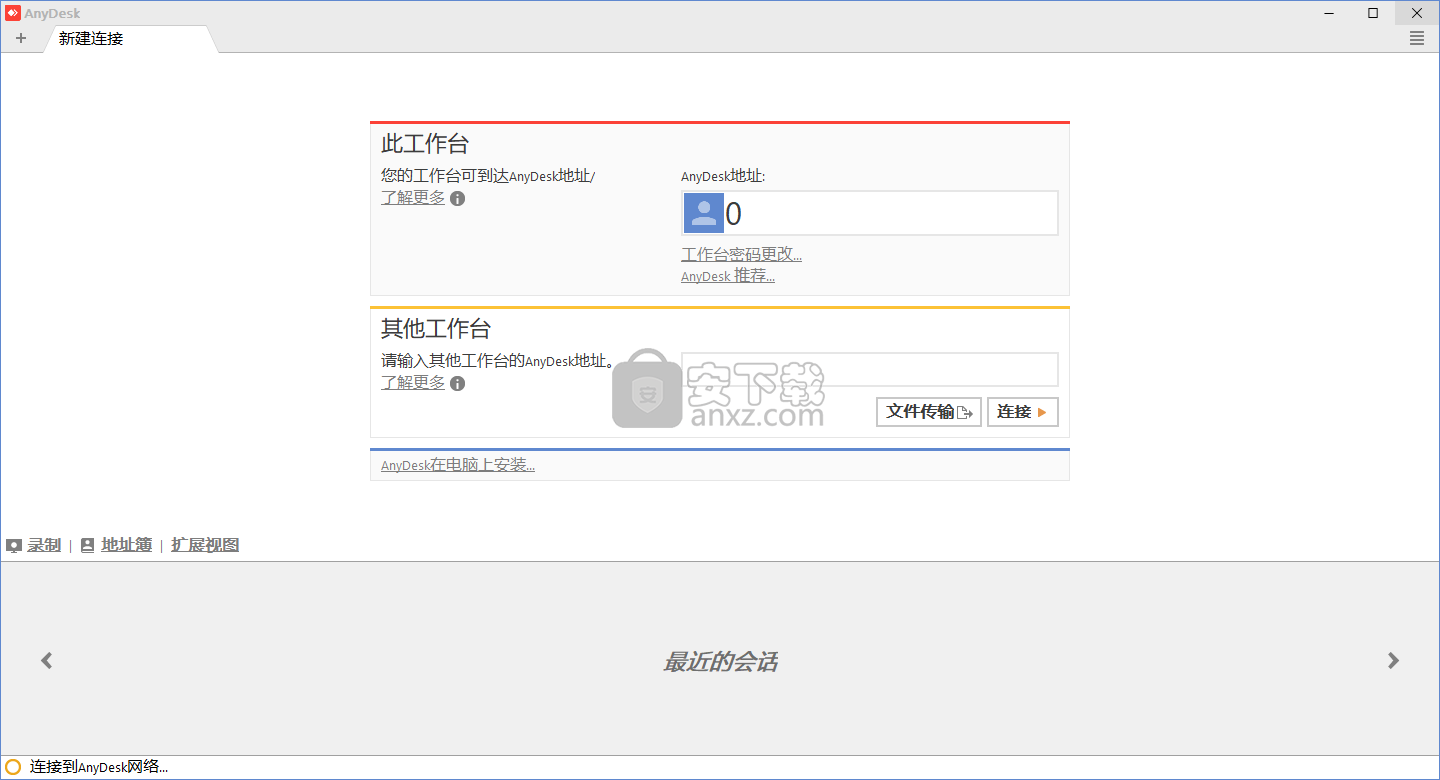
Task: Click info icon beside 此工作台 了解更多
Action: [457, 199]
